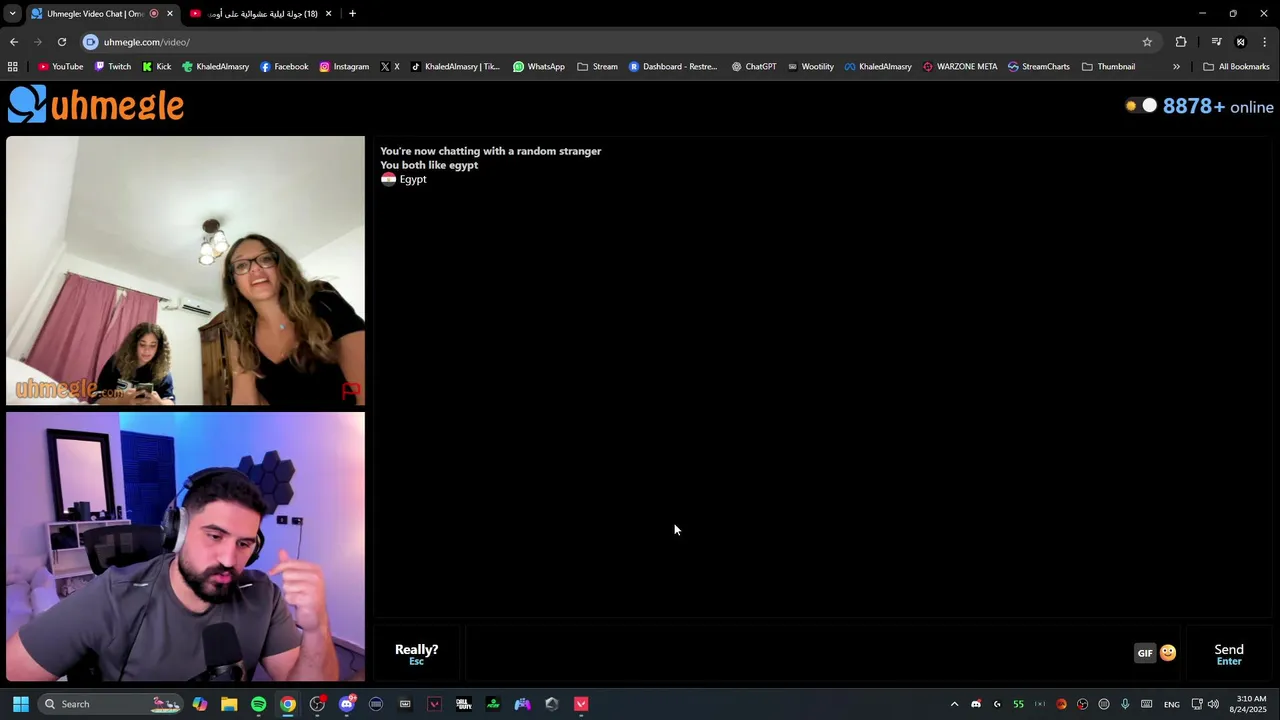Open the volume tray control
The image size is (1280, 720).
[x=1213, y=704]
